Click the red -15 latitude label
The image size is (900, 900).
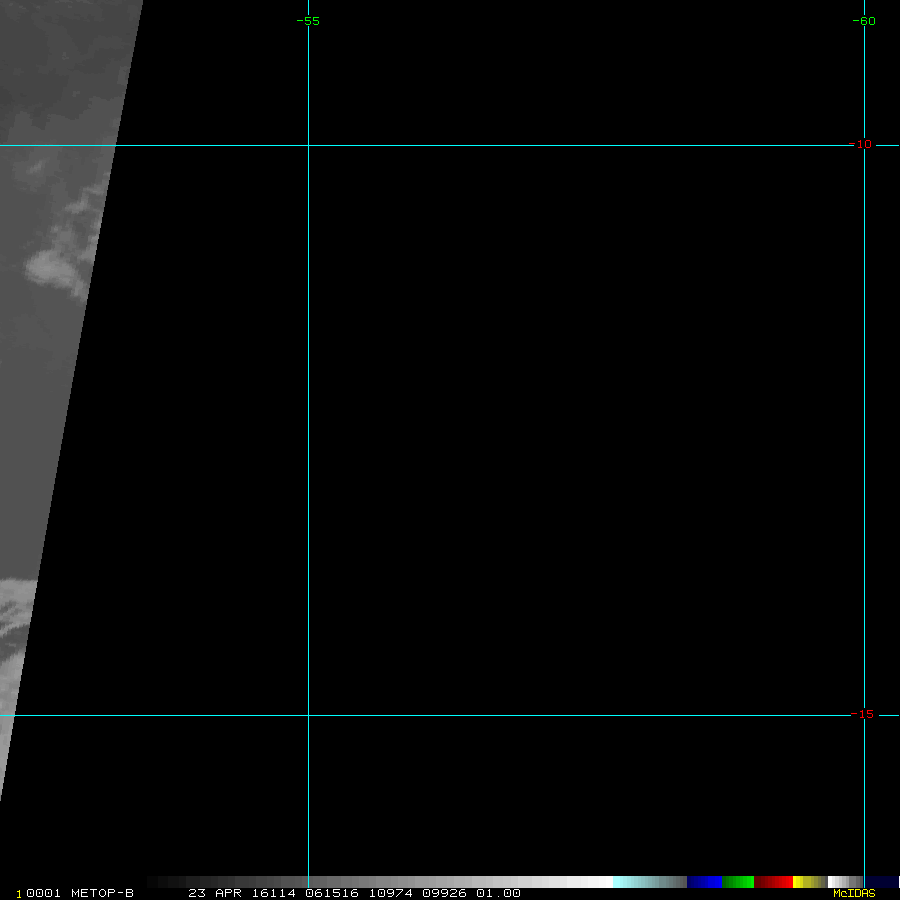click(x=862, y=714)
